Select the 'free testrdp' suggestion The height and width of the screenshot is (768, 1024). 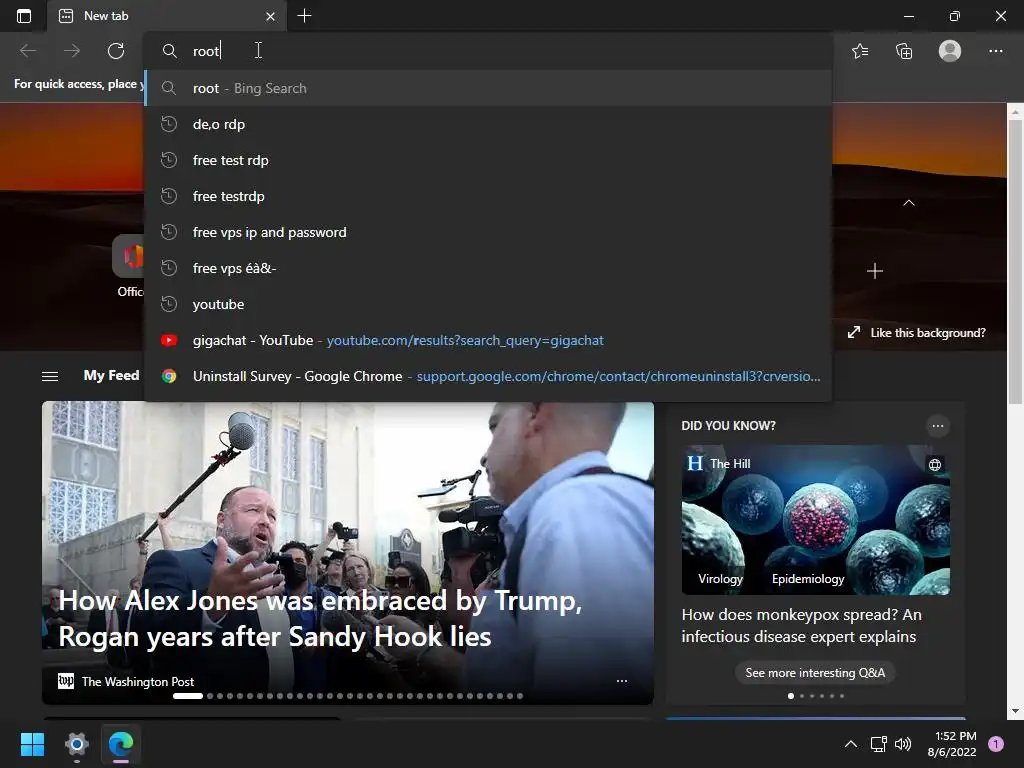coord(487,196)
